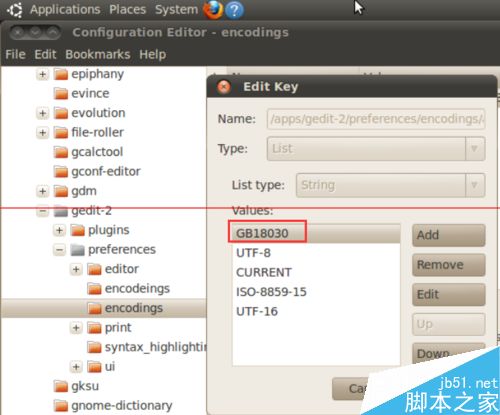The height and width of the screenshot is (415, 500).
Task: Open the List type dropdown showing String
Action: click(x=390, y=185)
